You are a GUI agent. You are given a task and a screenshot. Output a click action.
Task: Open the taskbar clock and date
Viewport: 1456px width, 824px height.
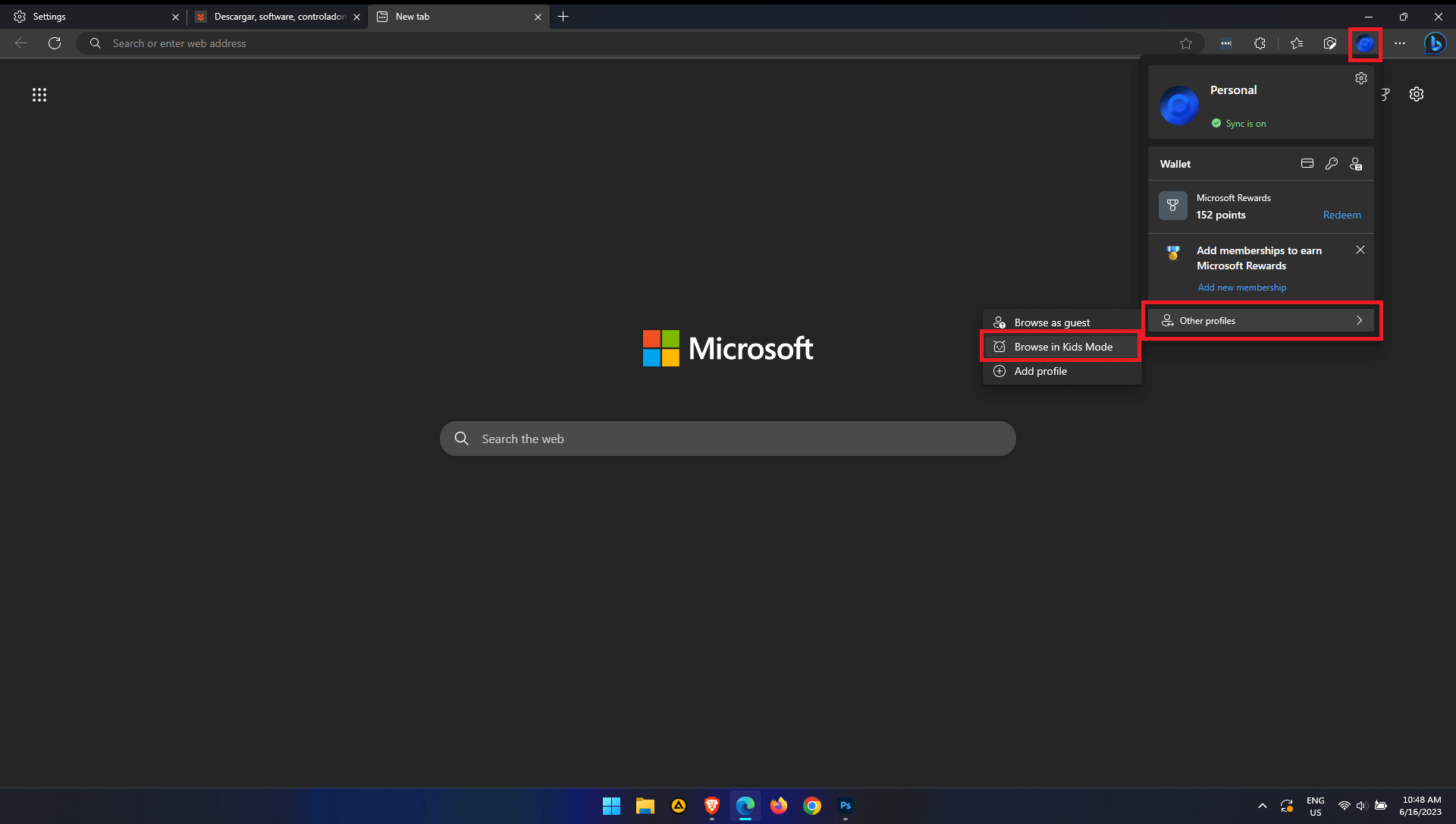(1421, 806)
